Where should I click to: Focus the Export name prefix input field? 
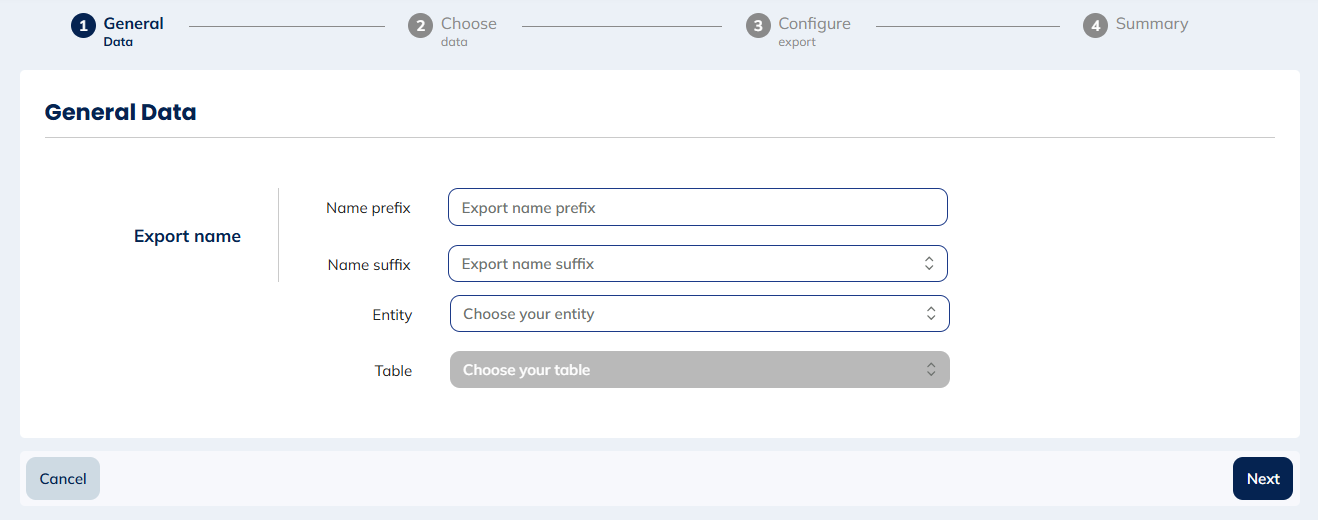(697, 208)
